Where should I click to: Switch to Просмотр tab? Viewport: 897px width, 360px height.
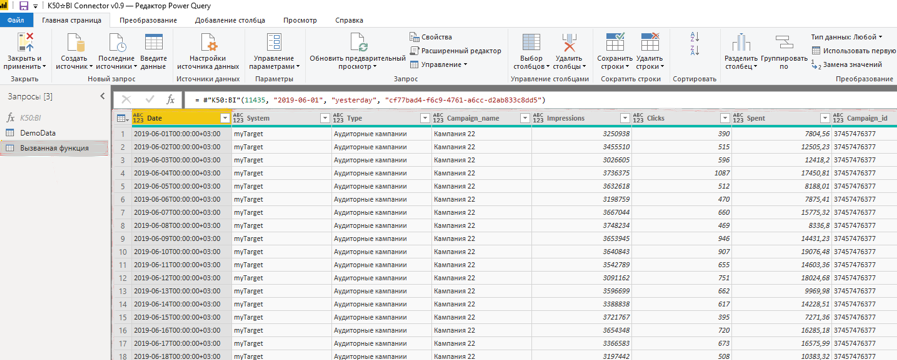300,20
